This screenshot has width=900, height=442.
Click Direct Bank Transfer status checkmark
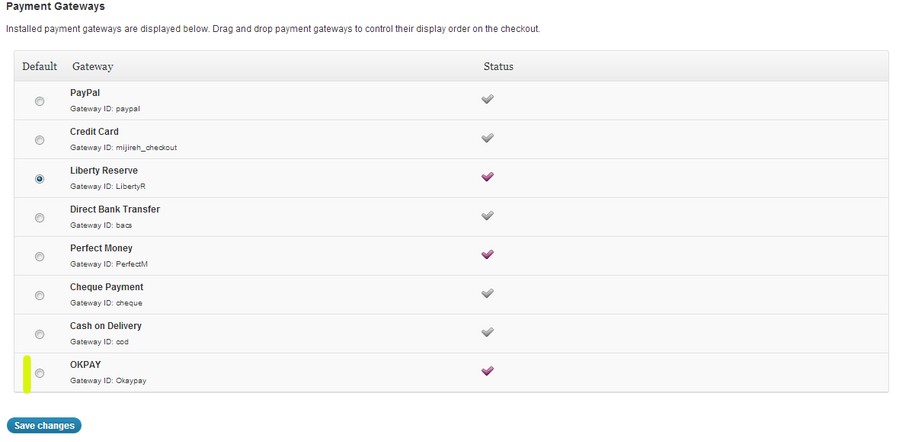[x=488, y=216]
